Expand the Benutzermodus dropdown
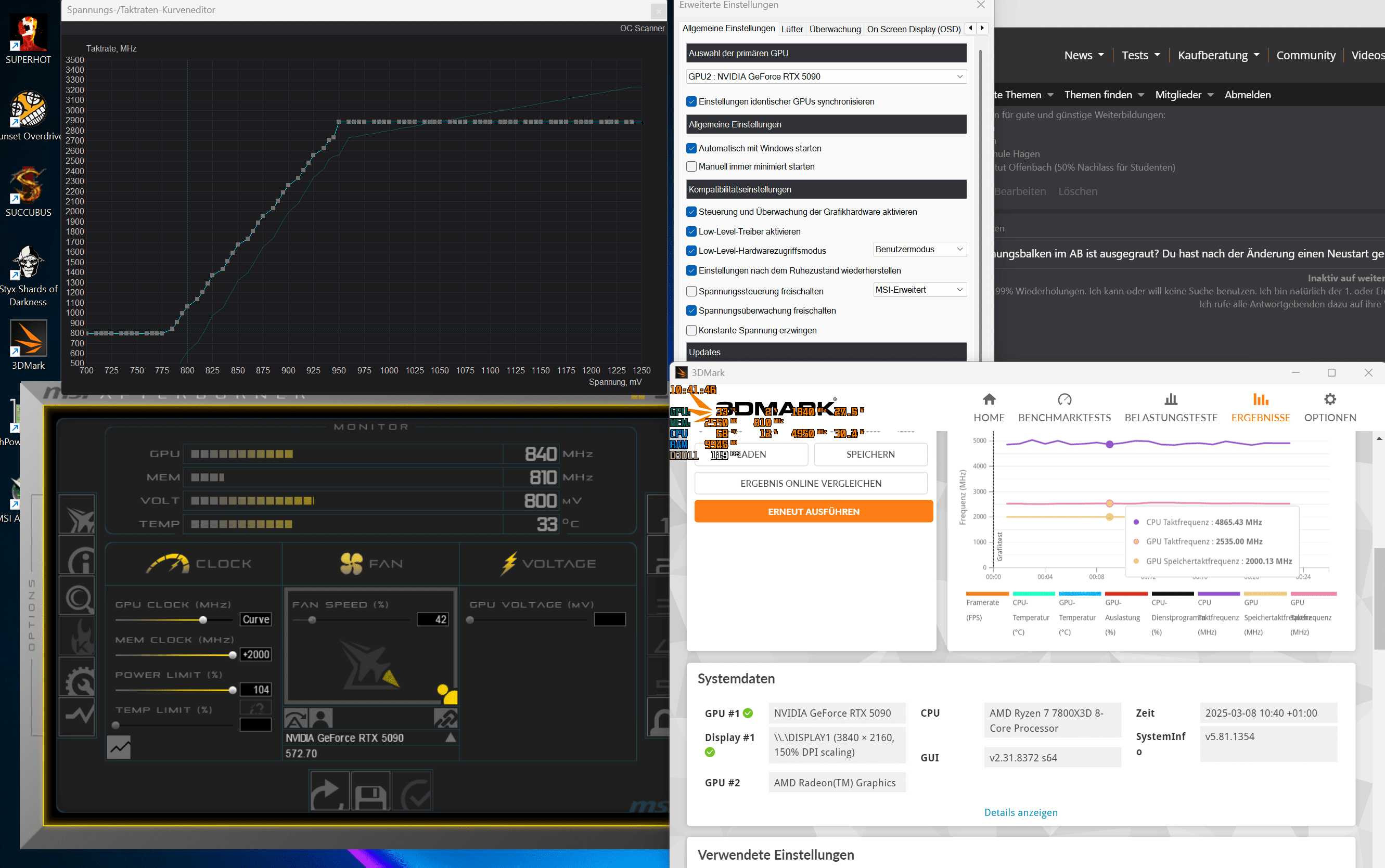Screen dimensions: 1385x868 click(x=919, y=250)
